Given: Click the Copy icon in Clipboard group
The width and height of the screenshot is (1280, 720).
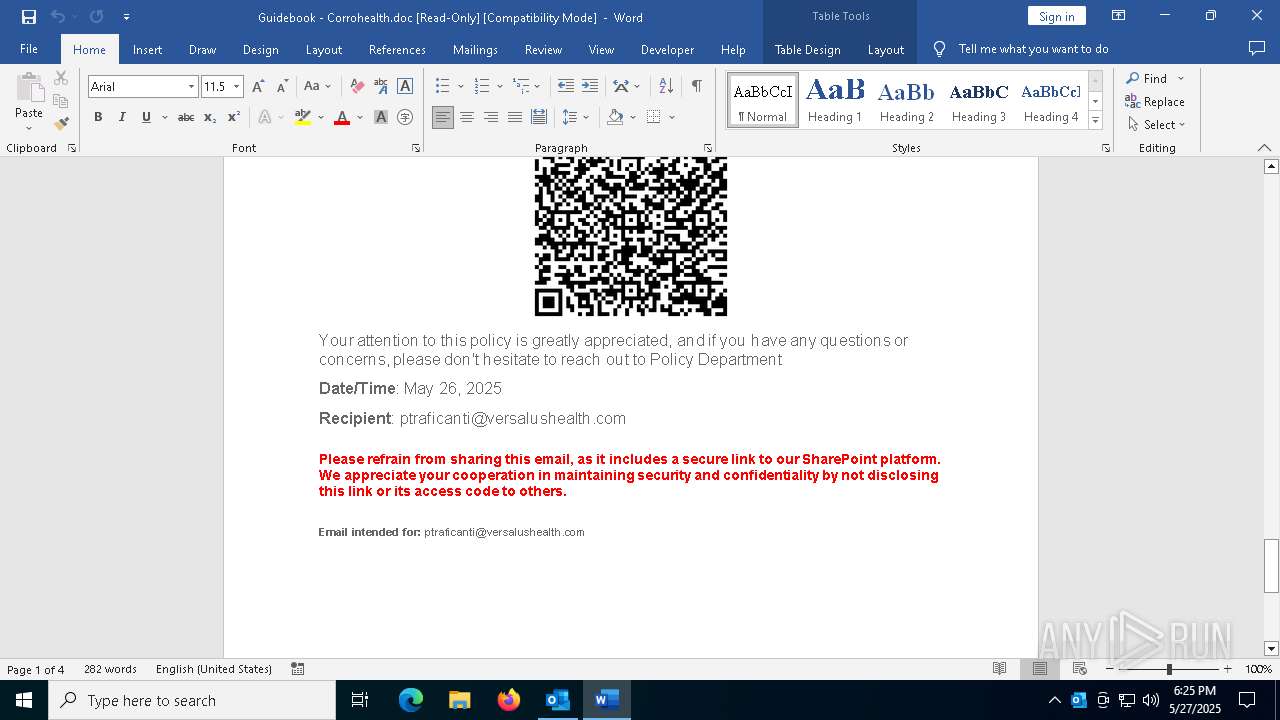Looking at the screenshot, I should coord(61,101).
